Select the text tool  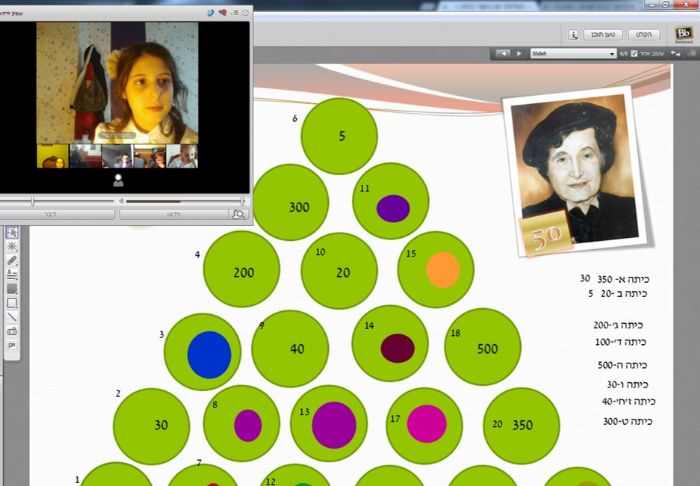coord(12,274)
